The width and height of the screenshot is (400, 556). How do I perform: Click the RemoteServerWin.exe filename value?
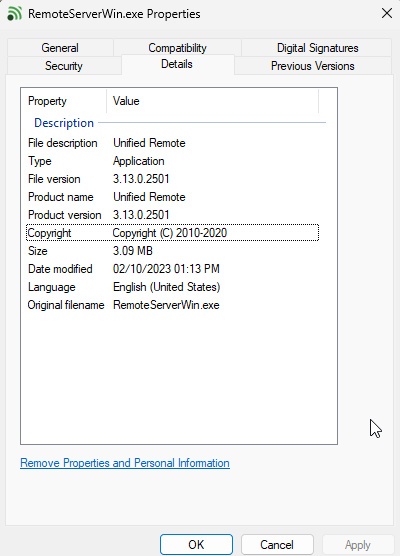tap(166, 305)
